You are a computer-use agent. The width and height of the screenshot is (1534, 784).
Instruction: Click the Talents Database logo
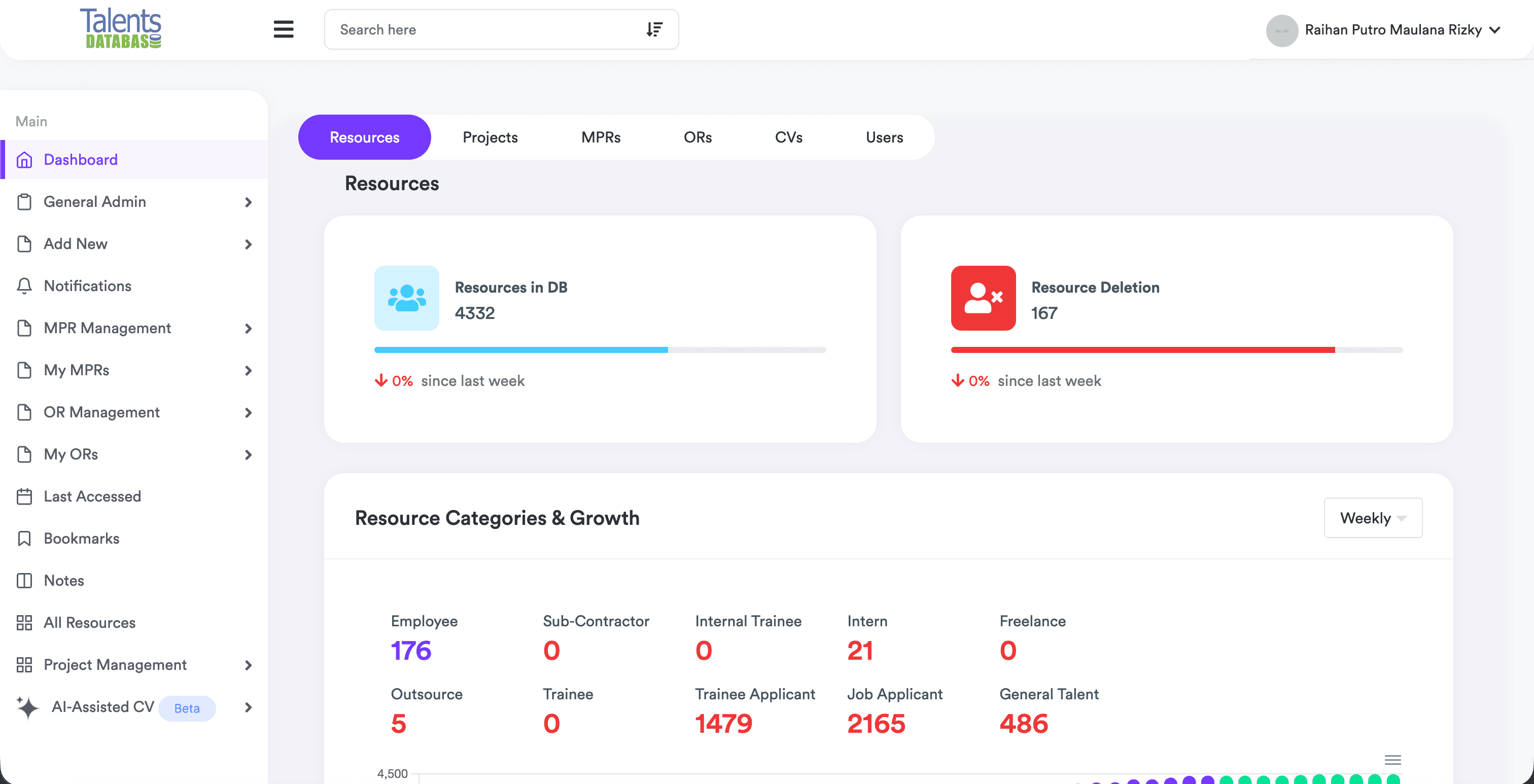(121, 28)
